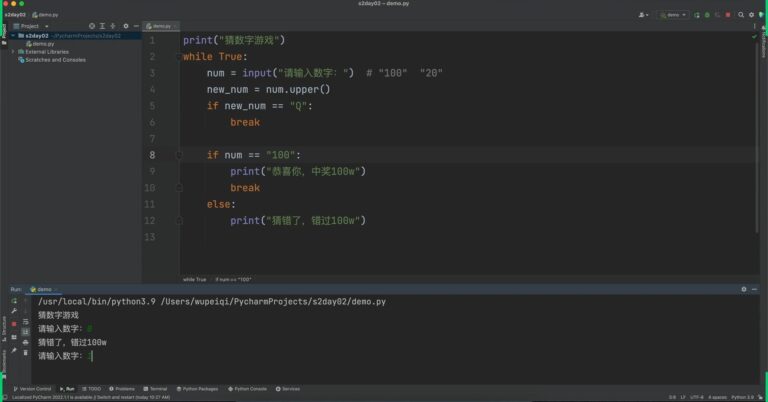
Task: Click line number 8 in gutter
Action: 152,155
